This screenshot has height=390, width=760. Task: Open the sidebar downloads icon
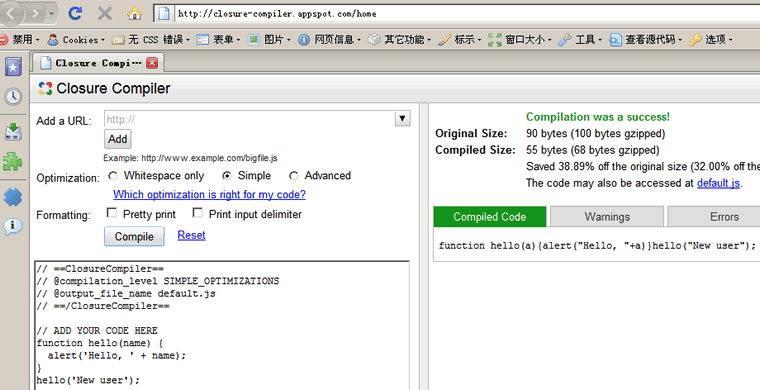click(x=13, y=131)
